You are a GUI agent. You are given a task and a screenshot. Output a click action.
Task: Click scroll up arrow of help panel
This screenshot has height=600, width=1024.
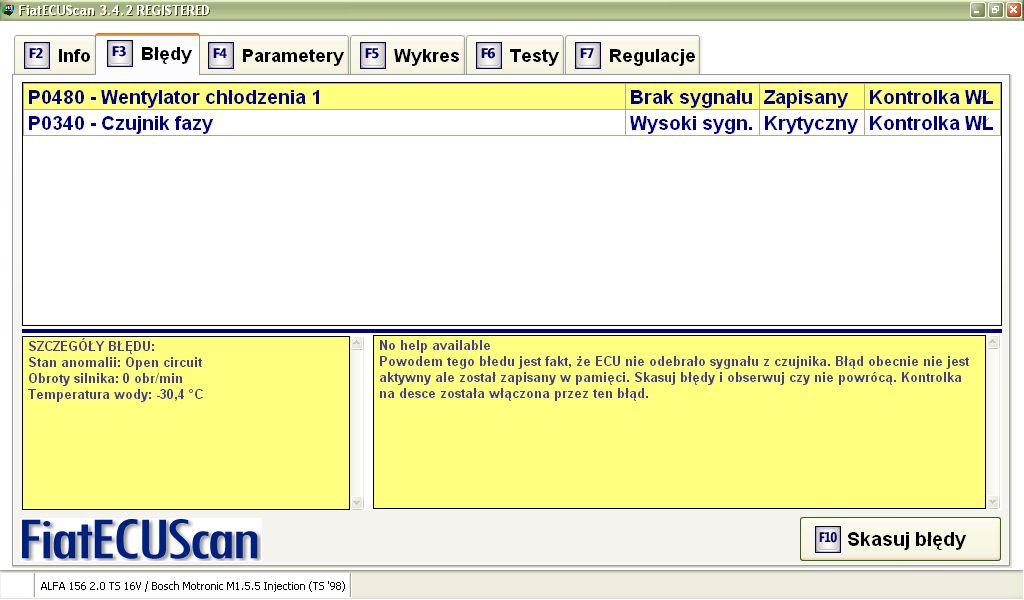tap(993, 343)
